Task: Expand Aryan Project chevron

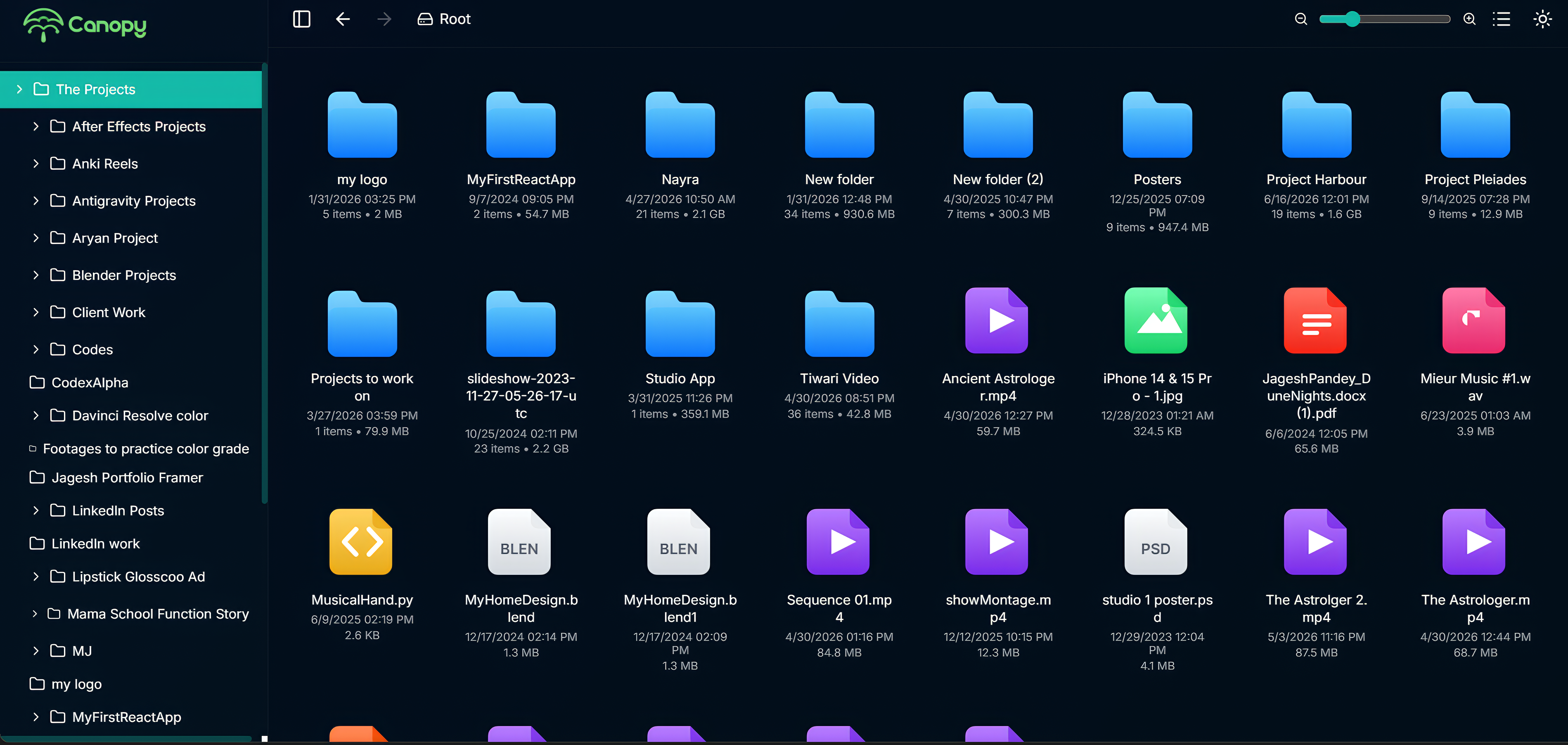Action: tap(36, 238)
